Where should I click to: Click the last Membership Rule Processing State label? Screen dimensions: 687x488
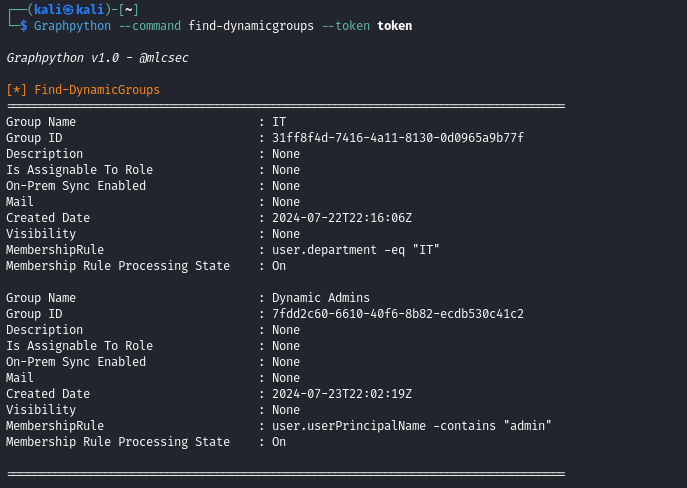(118, 442)
